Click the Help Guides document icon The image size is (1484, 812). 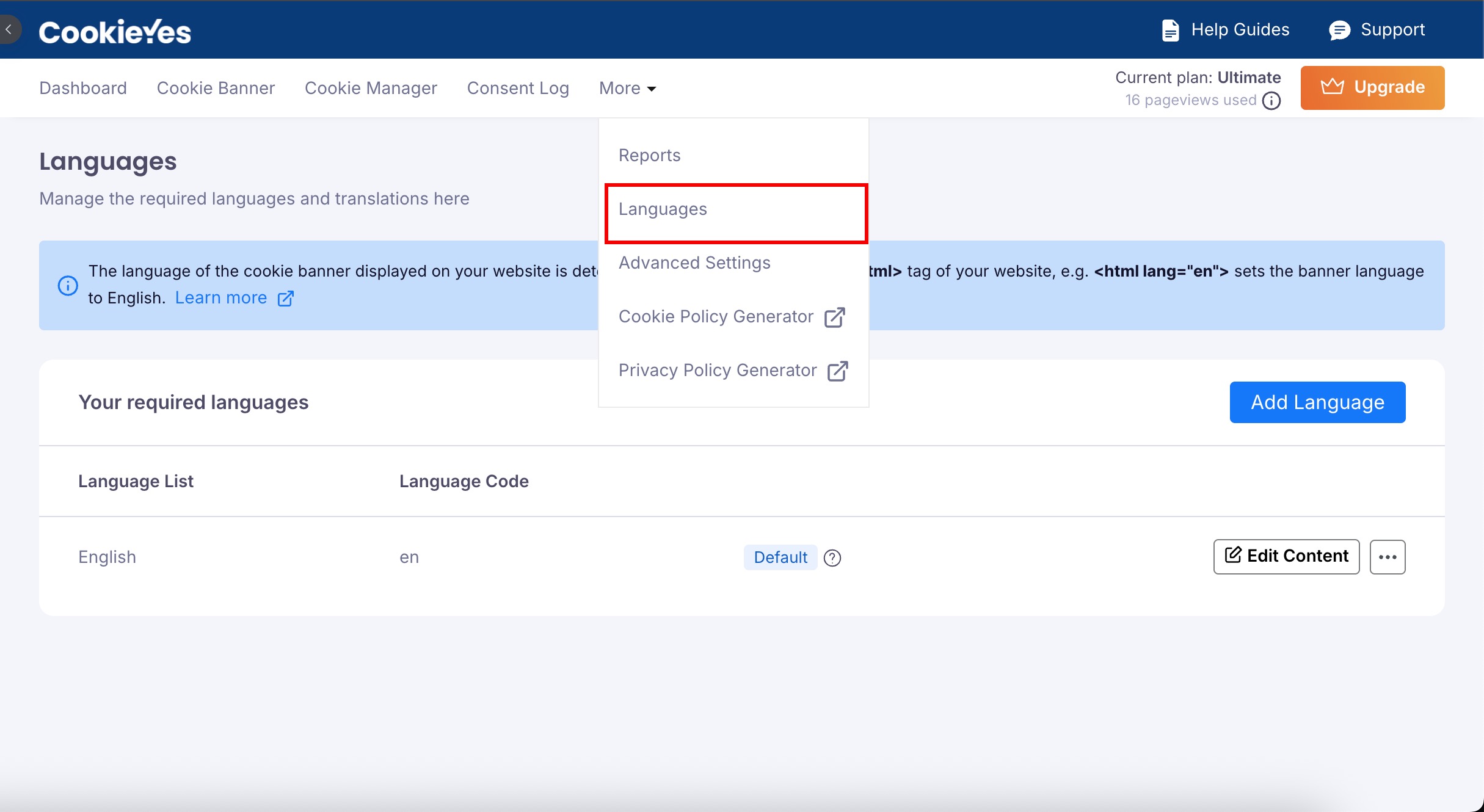(x=1171, y=29)
